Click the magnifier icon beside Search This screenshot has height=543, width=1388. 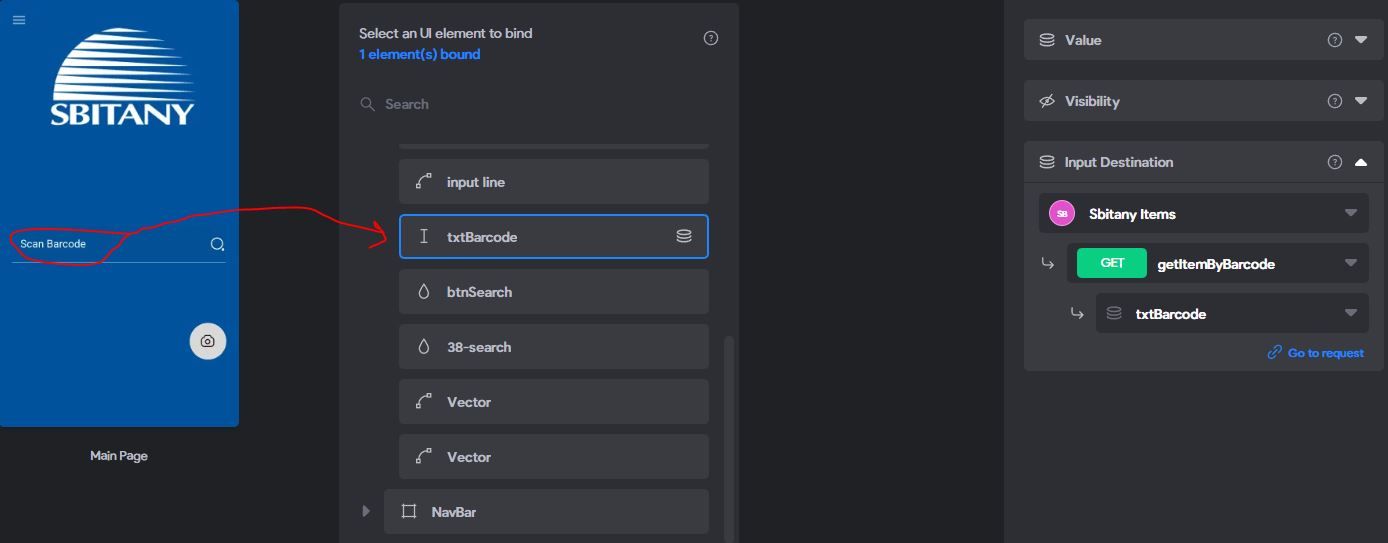pyautogui.click(x=367, y=104)
